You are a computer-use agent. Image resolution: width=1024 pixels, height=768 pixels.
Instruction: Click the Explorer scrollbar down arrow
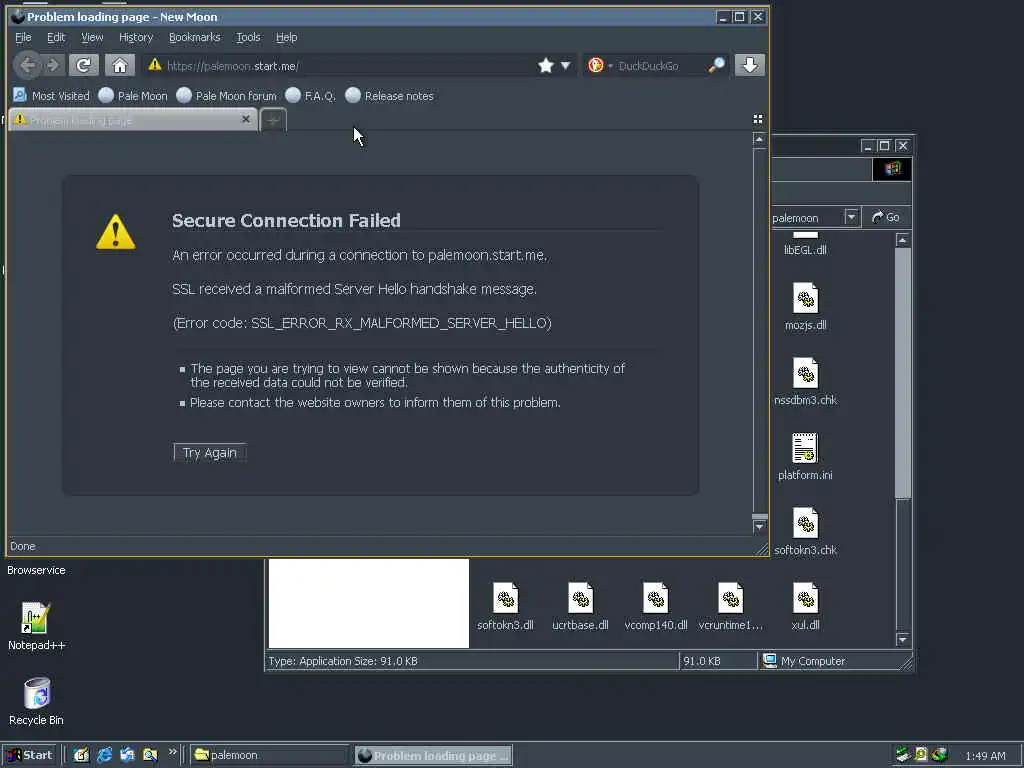pyautogui.click(x=903, y=639)
